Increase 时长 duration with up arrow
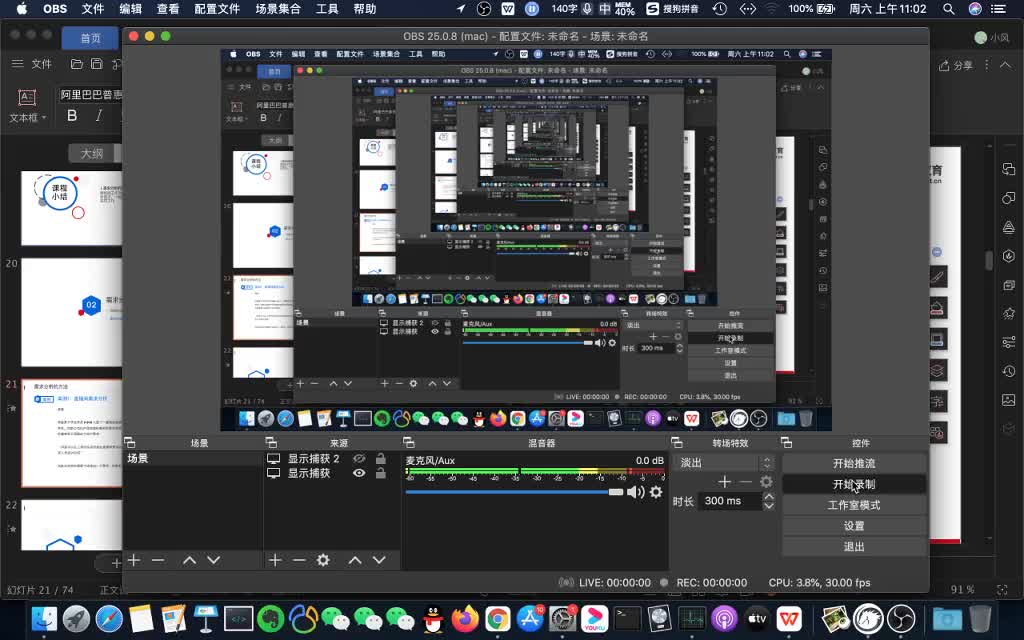 [x=769, y=497]
